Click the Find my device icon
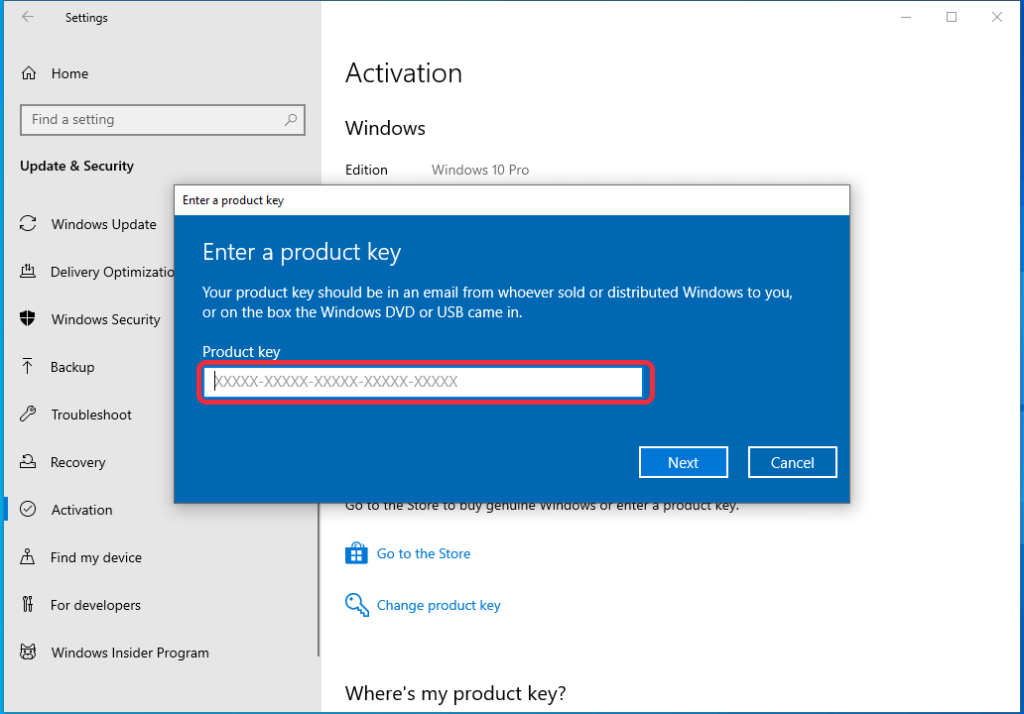1024x714 pixels. 29,557
